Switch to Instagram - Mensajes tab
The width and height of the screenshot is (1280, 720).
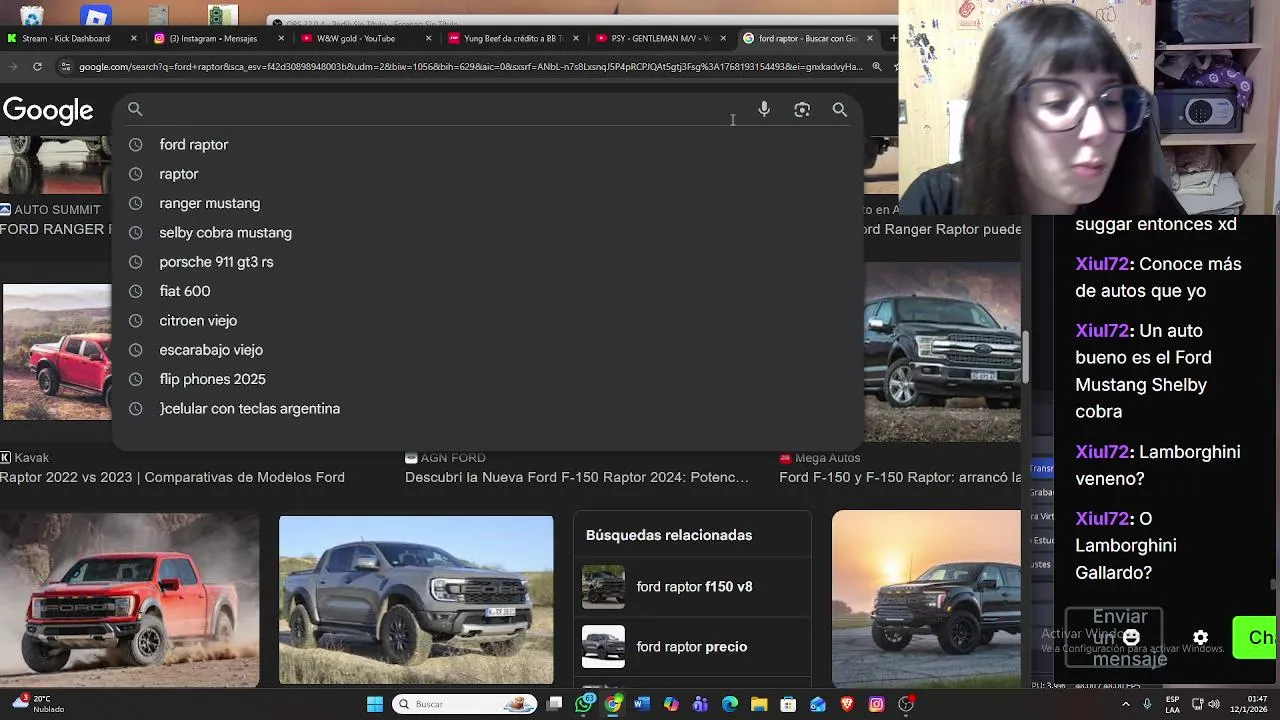coord(219,38)
